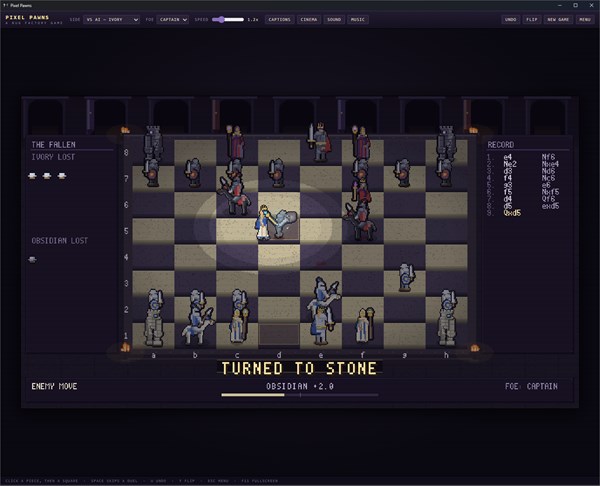Click the obsidian pawn on b7
600x486 pixels.
192,173
